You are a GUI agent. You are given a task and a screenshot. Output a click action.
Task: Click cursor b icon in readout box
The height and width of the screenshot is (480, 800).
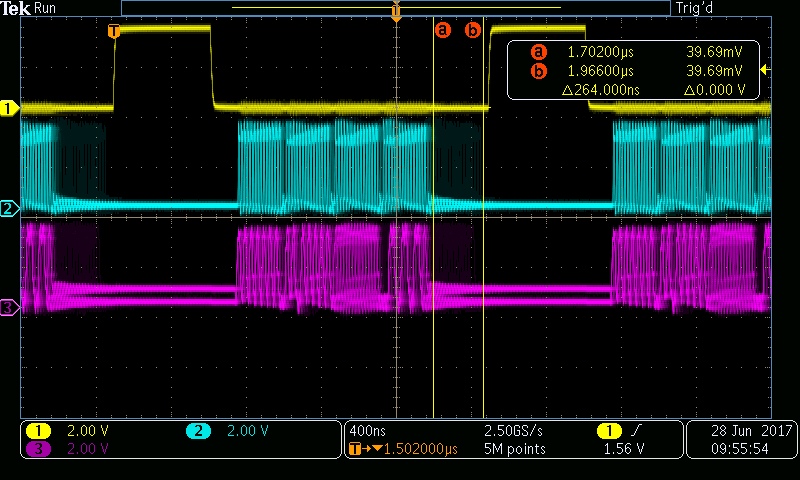click(x=539, y=71)
